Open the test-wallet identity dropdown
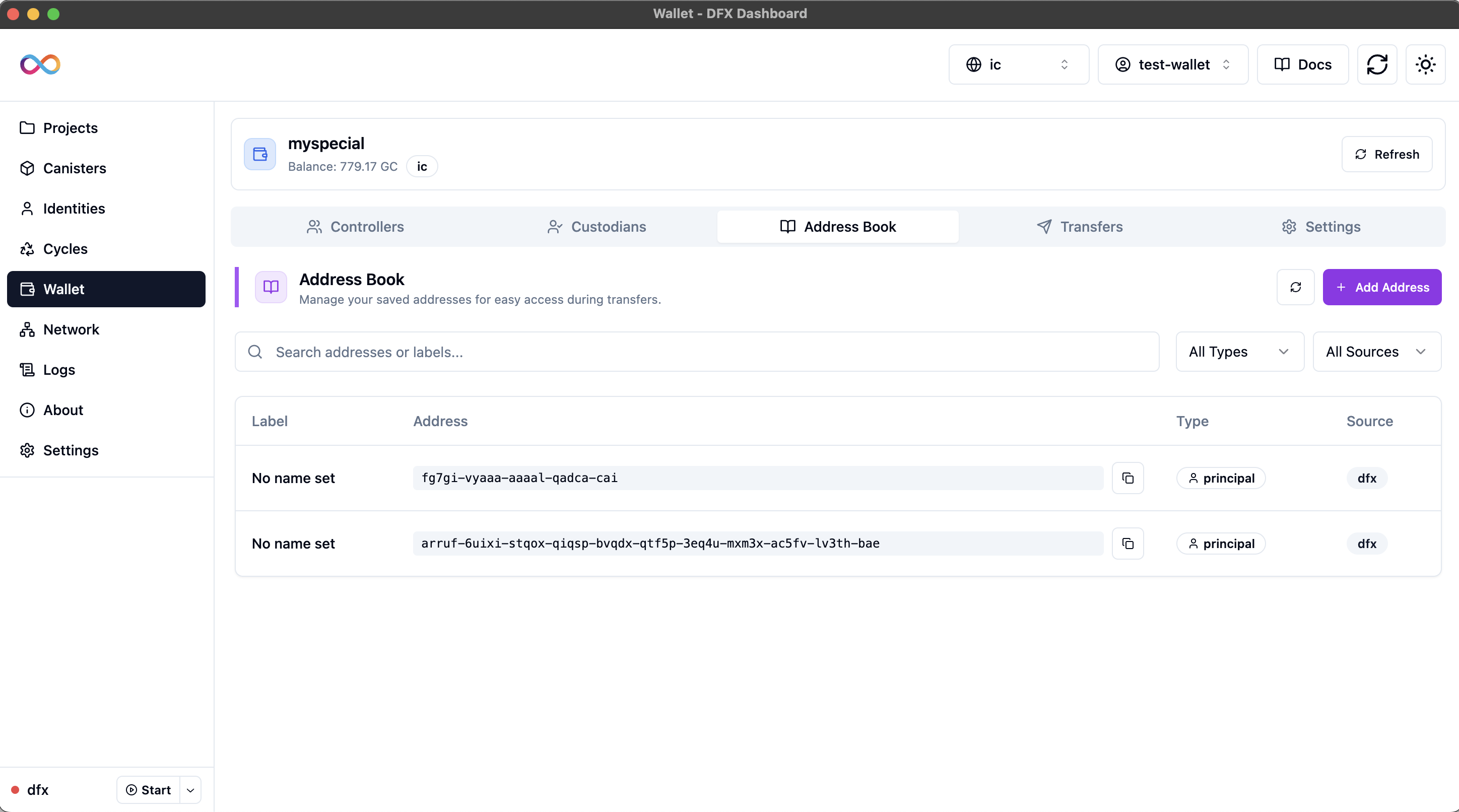This screenshot has width=1459, height=812. (1172, 64)
